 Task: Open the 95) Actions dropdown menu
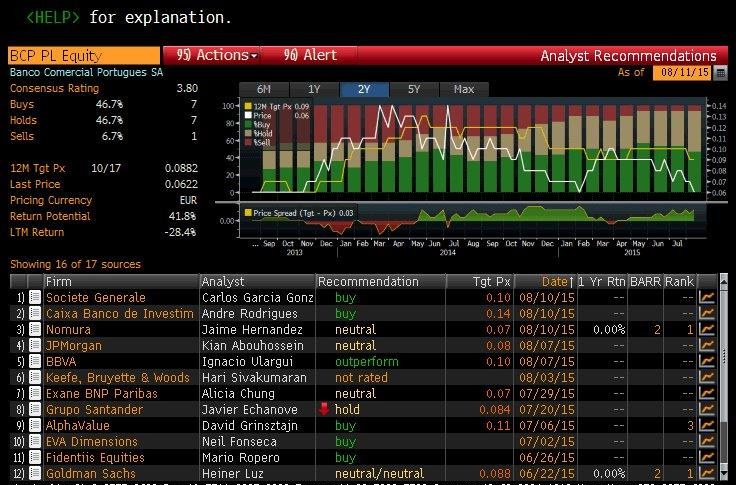tap(212, 55)
